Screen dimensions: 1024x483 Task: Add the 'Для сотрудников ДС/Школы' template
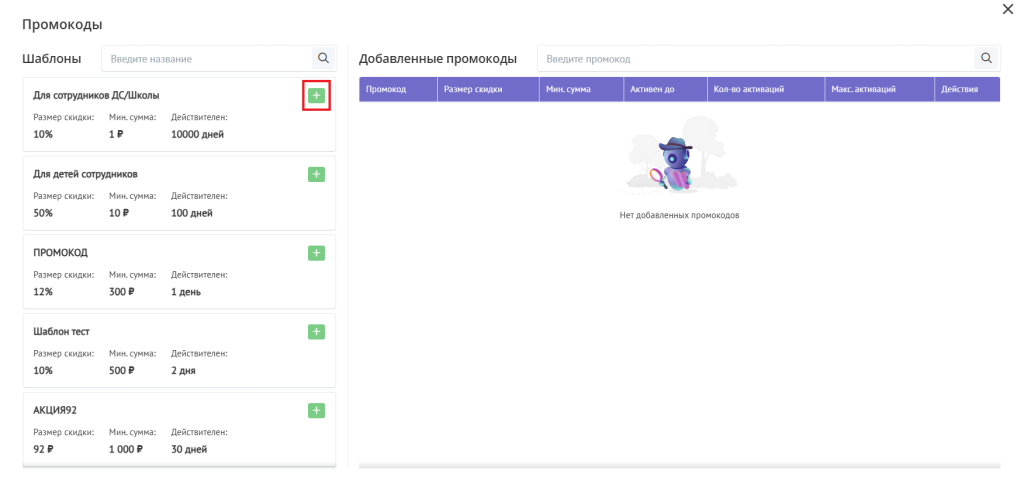(316, 95)
